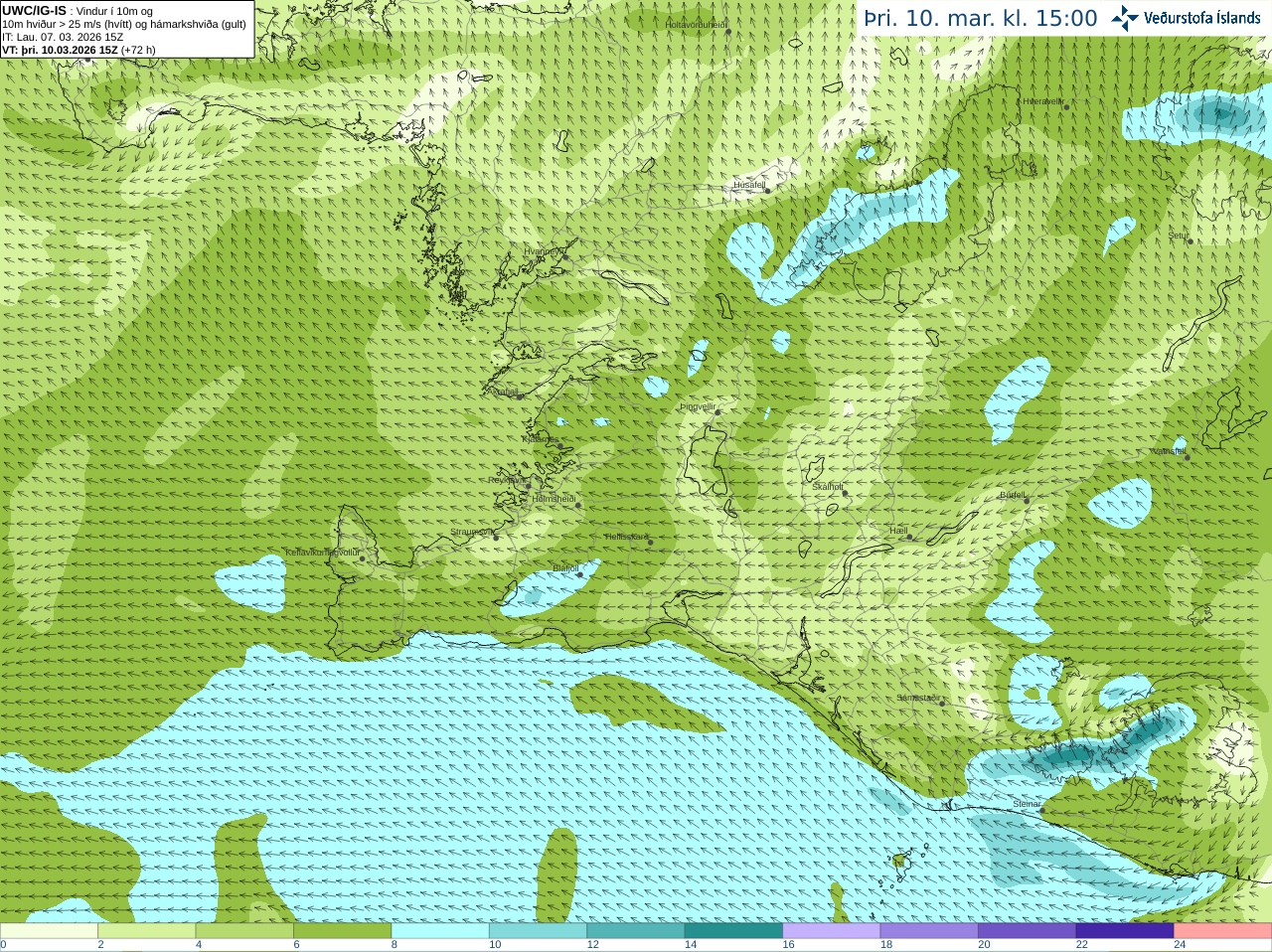Pick the 0–2 m/s legend swatch

tap(49, 931)
